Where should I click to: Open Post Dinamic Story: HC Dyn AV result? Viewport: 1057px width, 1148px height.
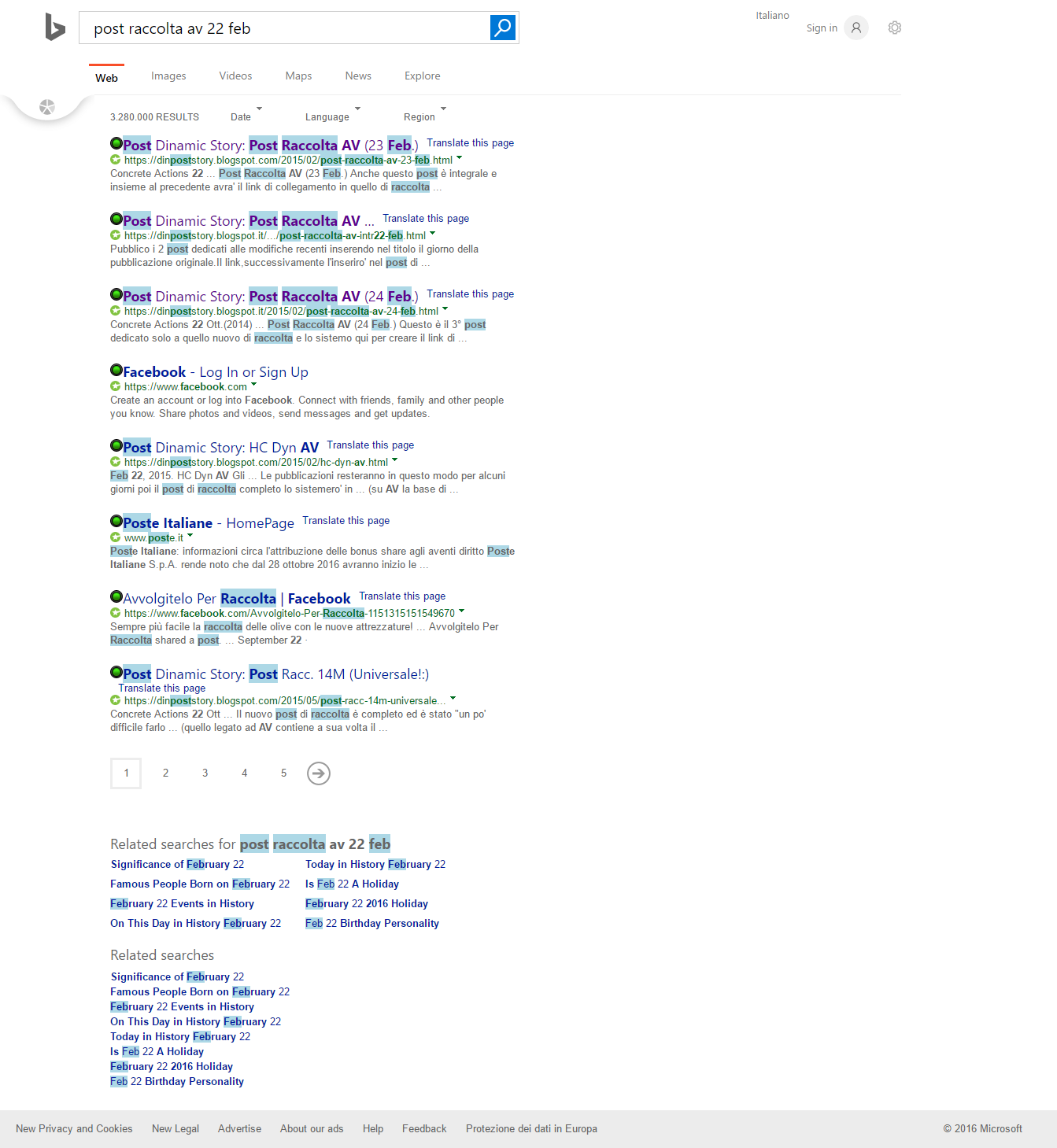point(221,448)
